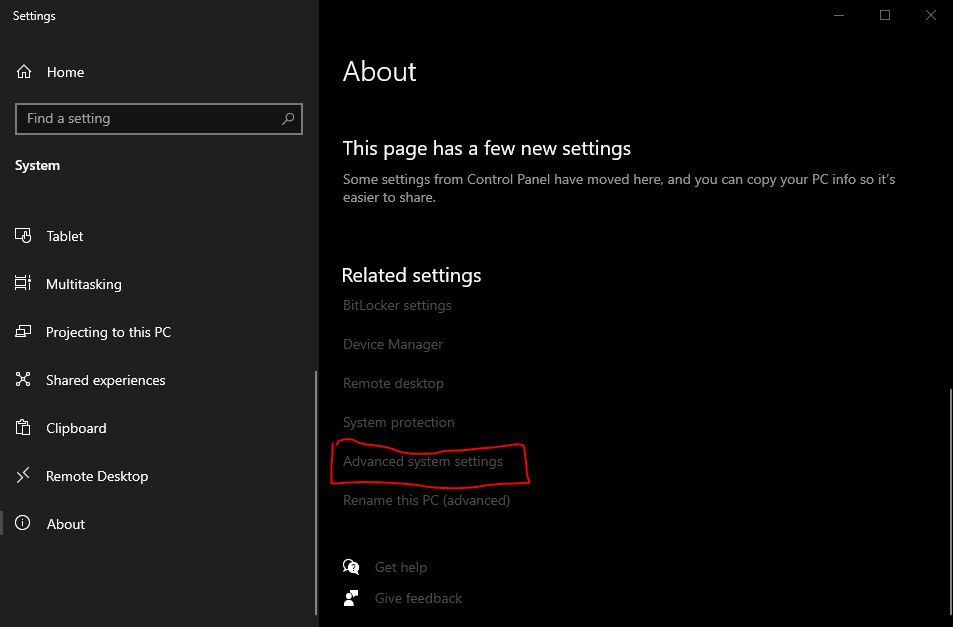The width and height of the screenshot is (953, 627).
Task: Focus the Find a setting search box
Action: [x=150, y=119]
